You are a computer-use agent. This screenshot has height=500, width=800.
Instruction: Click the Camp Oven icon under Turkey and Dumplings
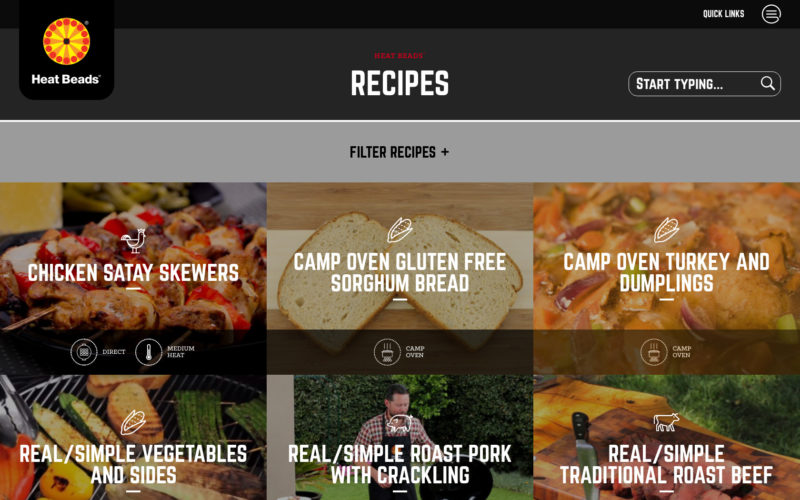654,352
